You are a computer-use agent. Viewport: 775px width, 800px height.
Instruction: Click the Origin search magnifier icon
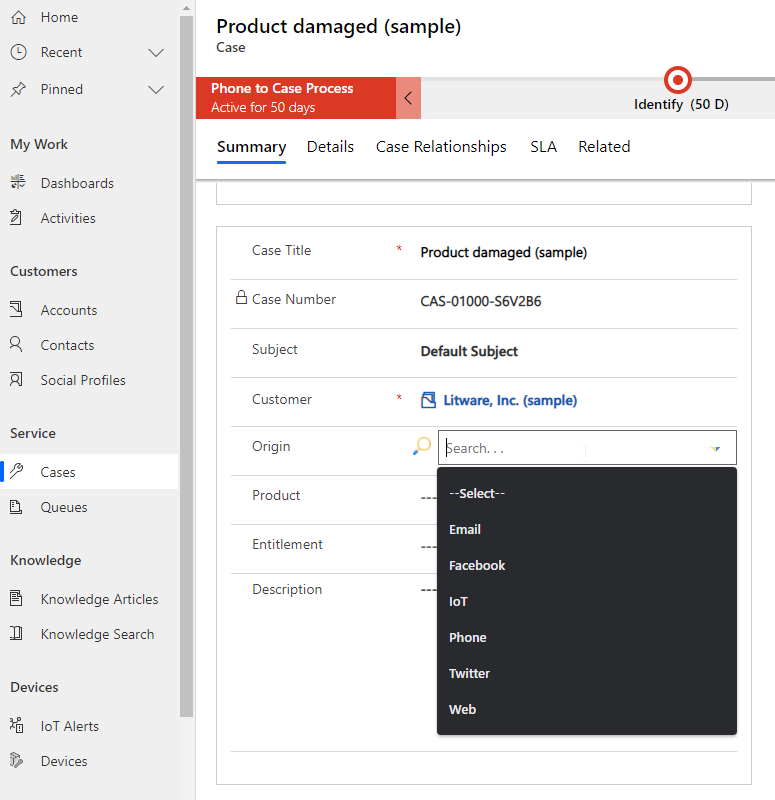[x=422, y=446]
